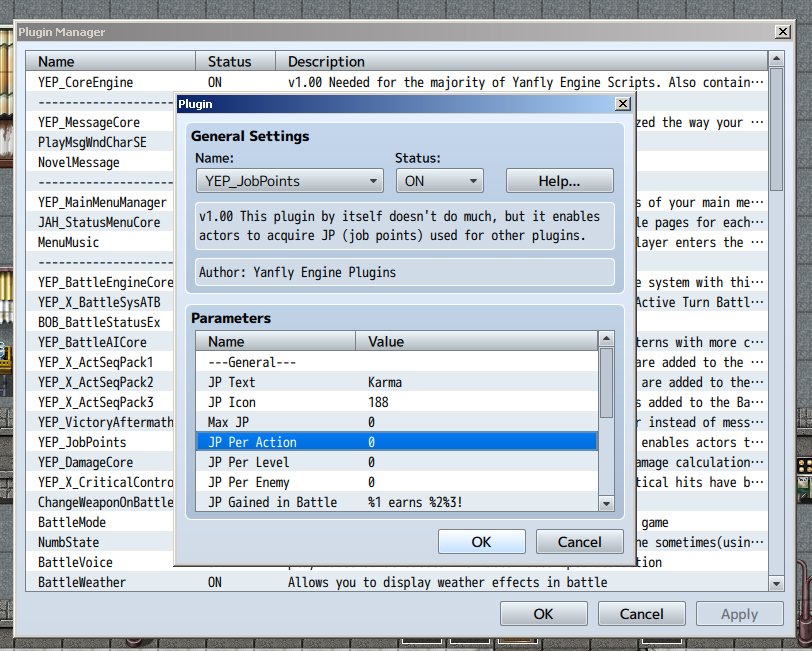
Task: Click the Karma value cell
Action: tap(385, 382)
